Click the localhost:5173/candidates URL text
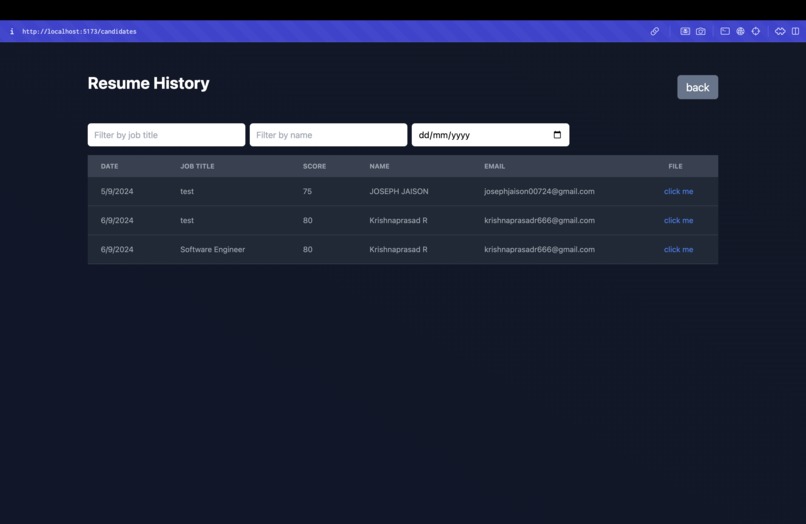 [79, 31]
